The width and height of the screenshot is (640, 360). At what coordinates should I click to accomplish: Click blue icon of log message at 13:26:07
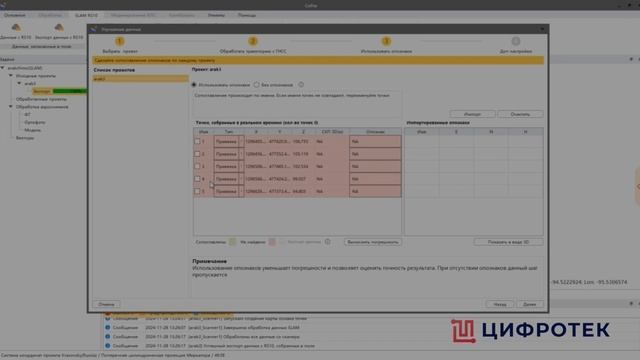[x=108, y=327]
